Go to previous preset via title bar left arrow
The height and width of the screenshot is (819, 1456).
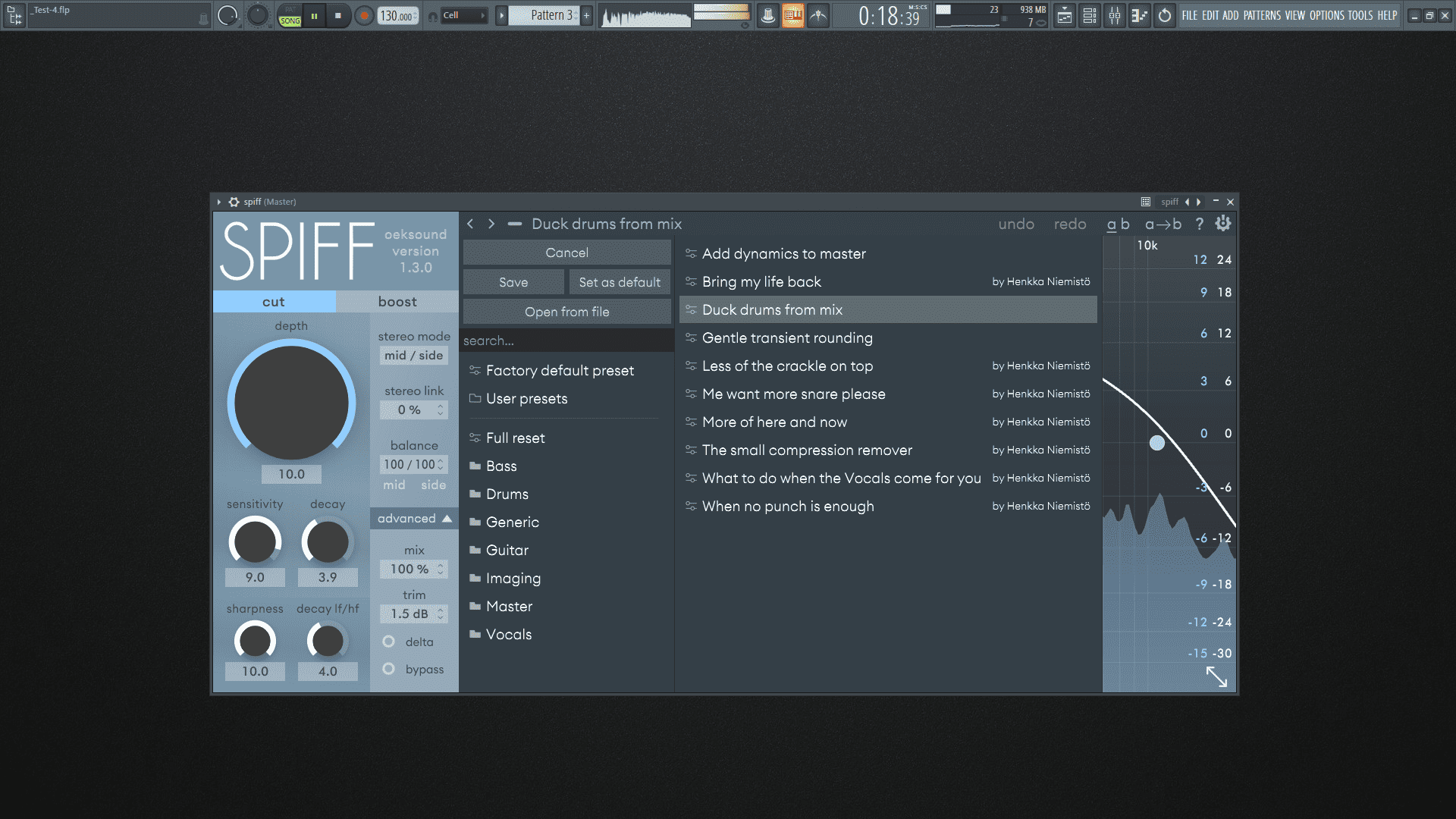point(1187,202)
